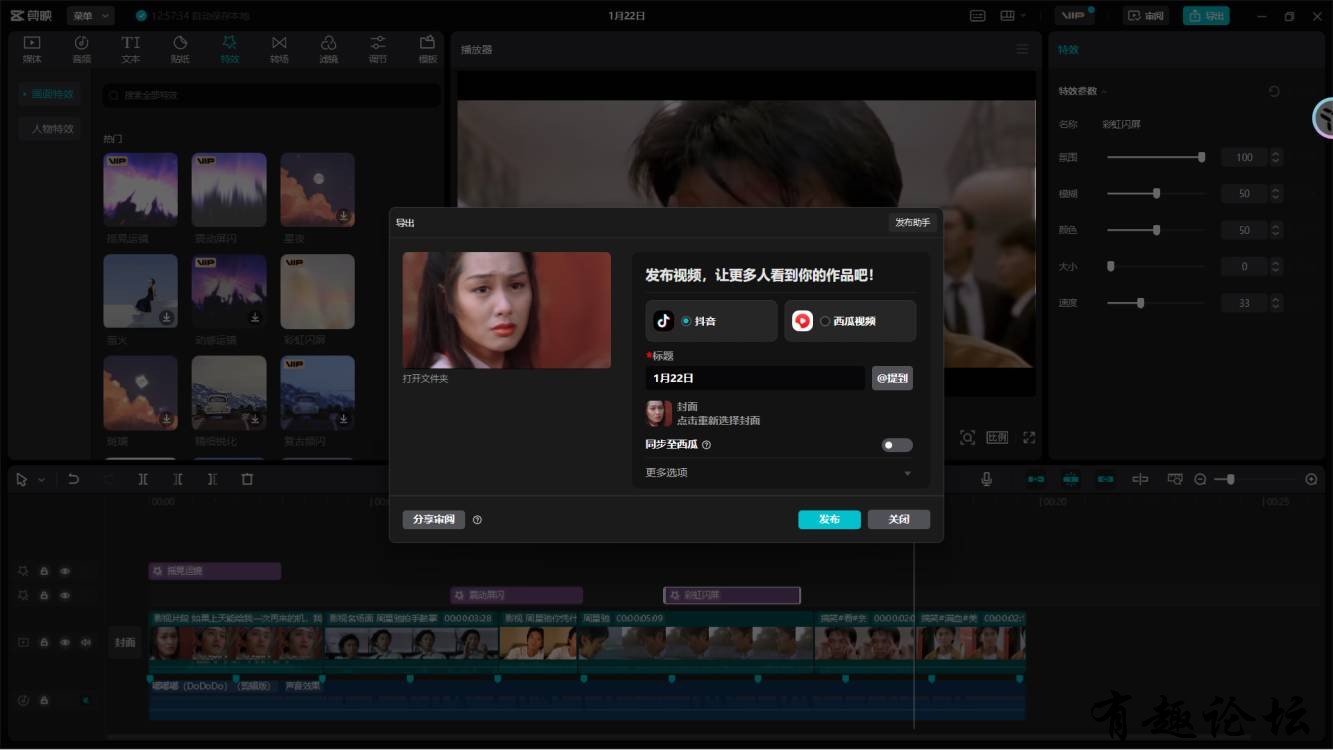Open the 音频 audio panel icon
The width and height of the screenshot is (1333, 750).
[81, 49]
